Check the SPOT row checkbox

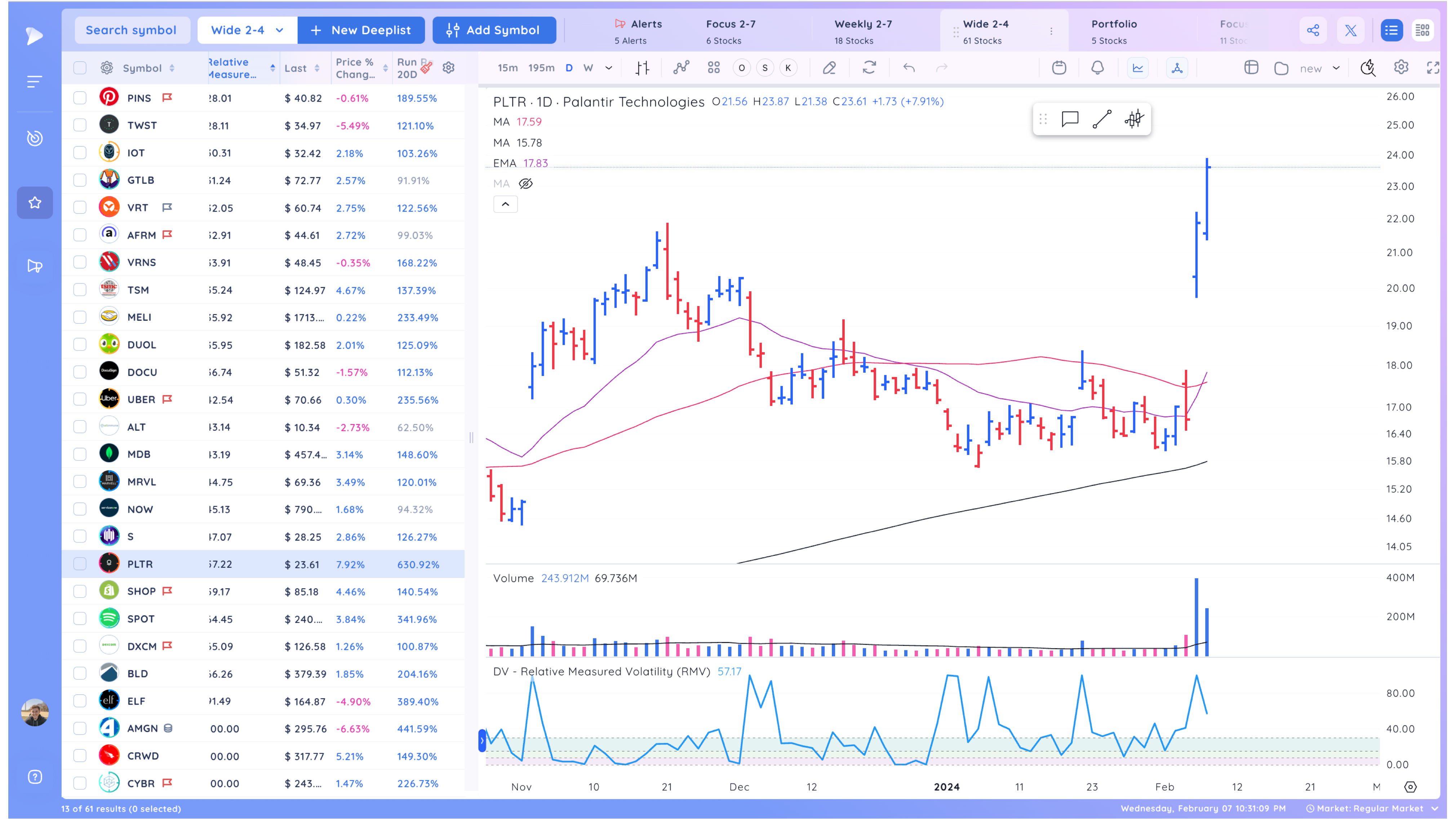(x=80, y=618)
